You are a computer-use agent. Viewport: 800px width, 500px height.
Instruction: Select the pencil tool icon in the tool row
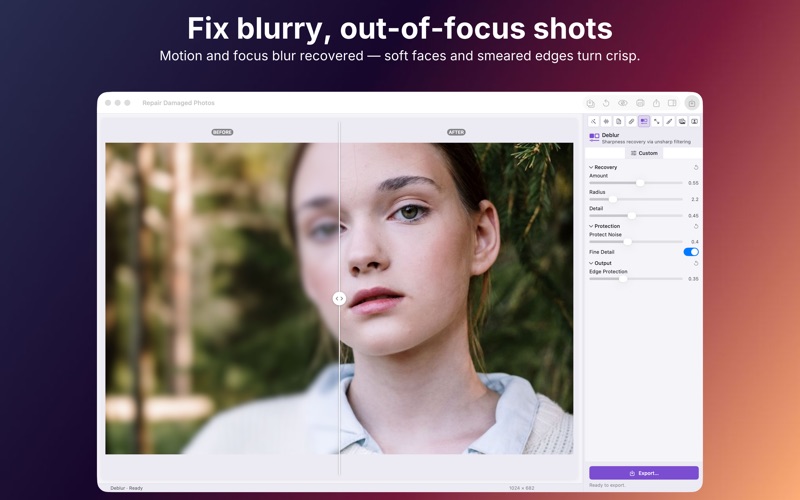[x=669, y=121]
